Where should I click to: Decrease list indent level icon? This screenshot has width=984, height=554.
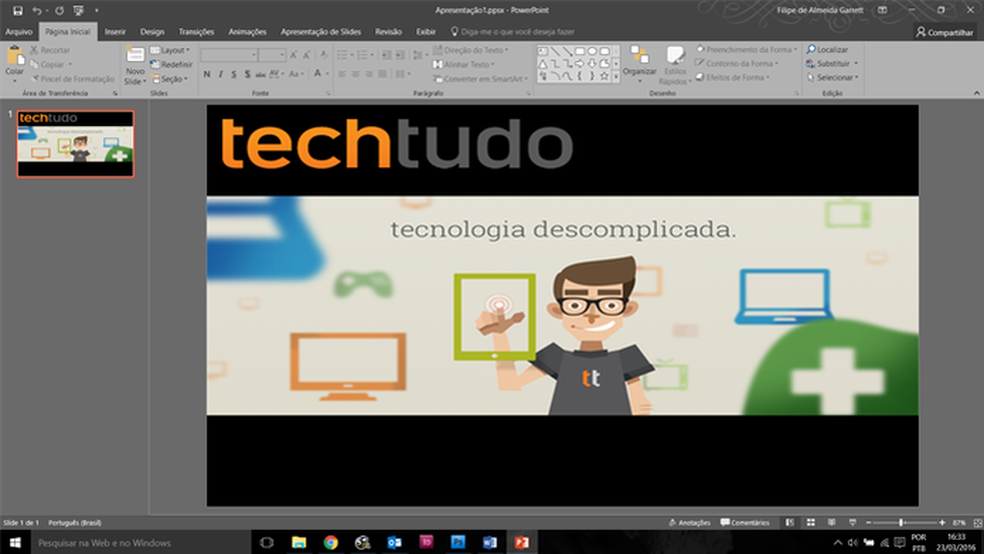pos(387,55)
